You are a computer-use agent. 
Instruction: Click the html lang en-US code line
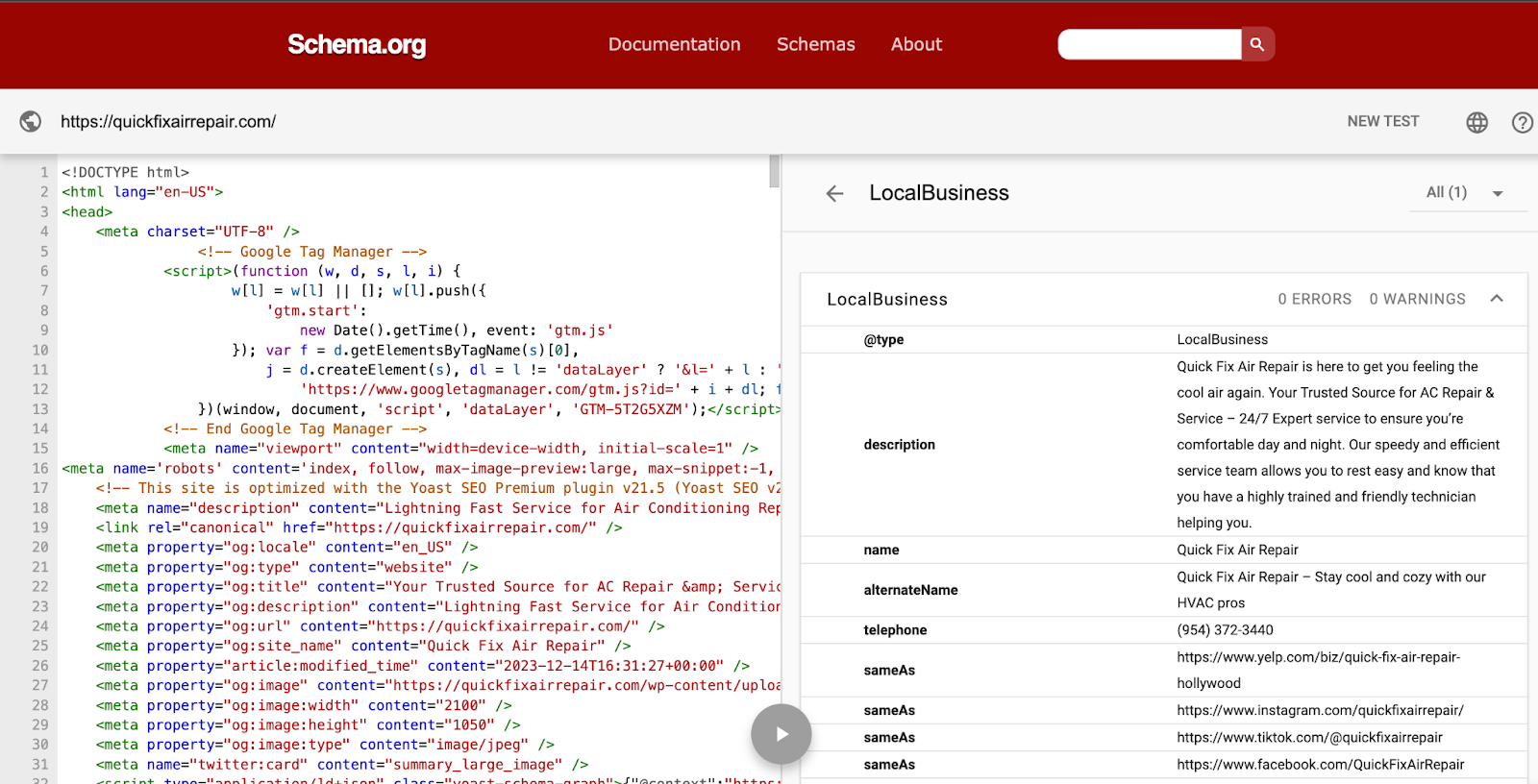coord(142,192)
